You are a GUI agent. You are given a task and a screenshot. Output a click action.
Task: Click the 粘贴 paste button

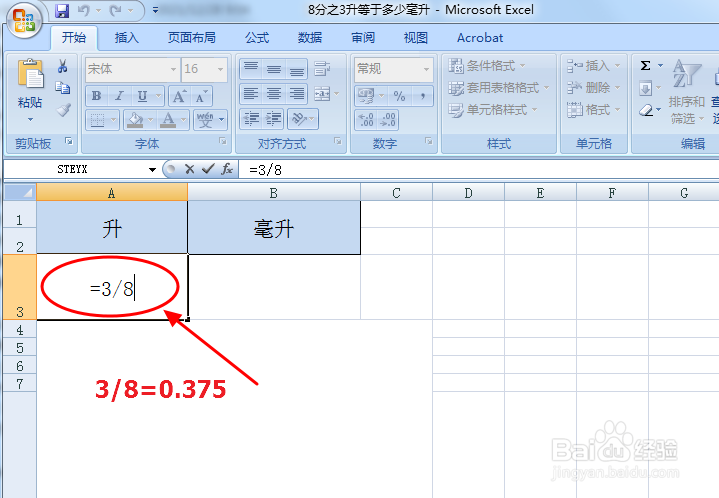tap(30, 83)
